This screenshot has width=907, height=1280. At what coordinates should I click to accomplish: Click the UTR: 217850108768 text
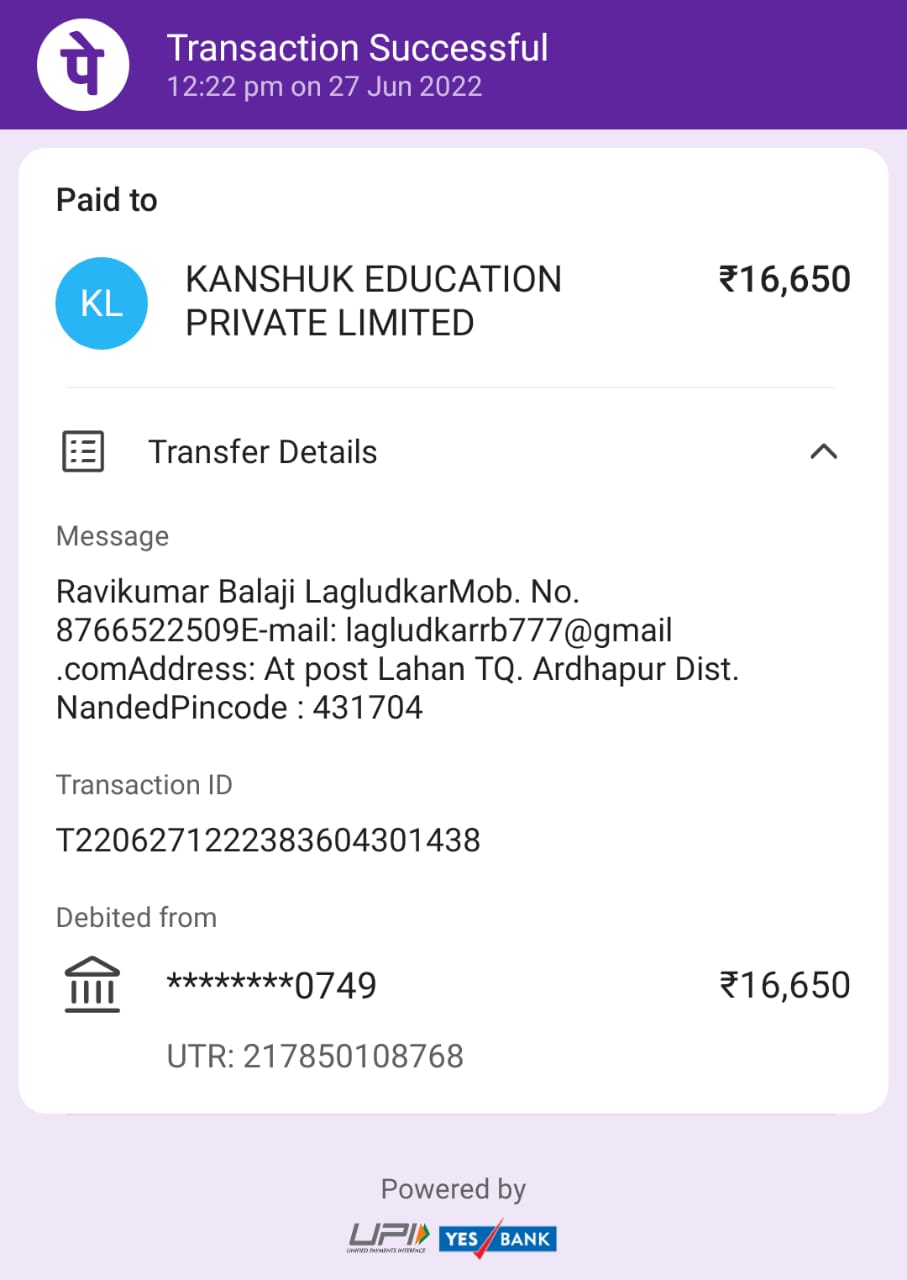[315, 1056]
